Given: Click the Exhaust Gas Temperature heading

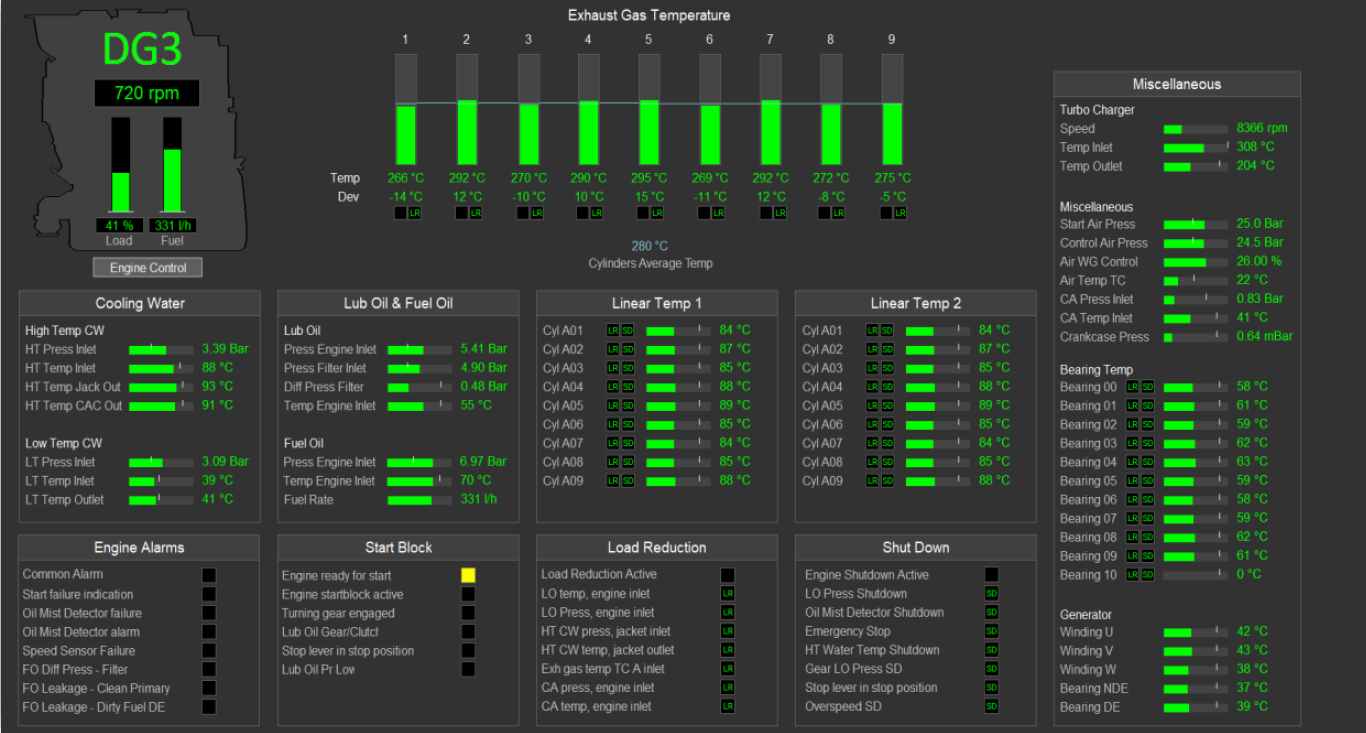Looking at the screenshot, I should tap(649, 15).
